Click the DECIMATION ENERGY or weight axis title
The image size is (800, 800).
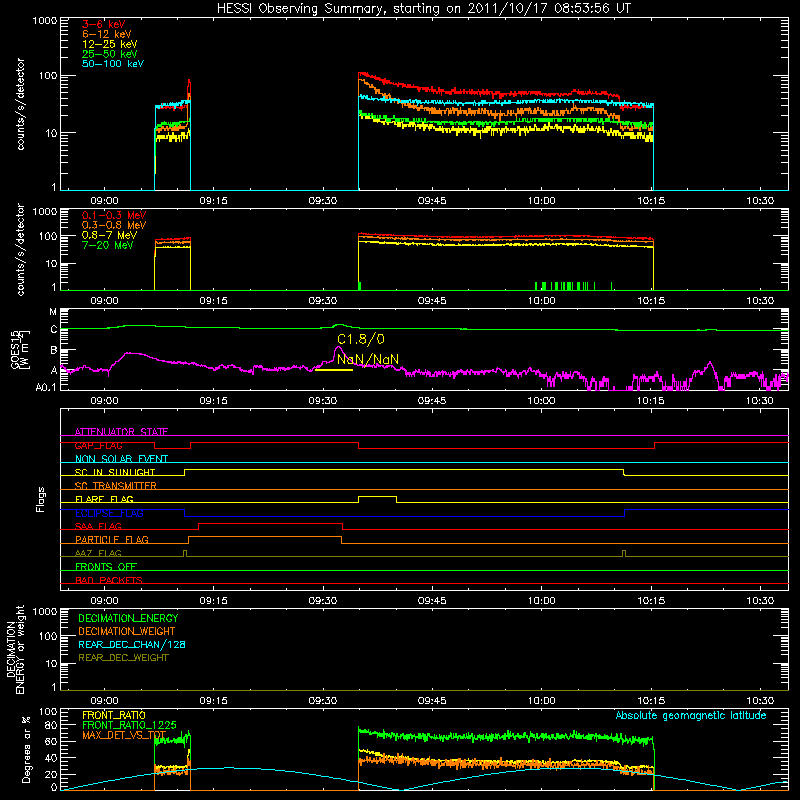pyautogui.click(x=16, y=649)
